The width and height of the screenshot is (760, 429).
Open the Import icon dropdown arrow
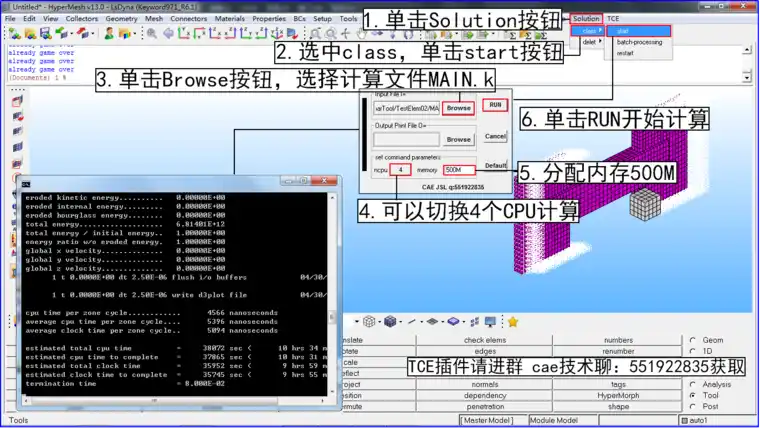point(71,33)
